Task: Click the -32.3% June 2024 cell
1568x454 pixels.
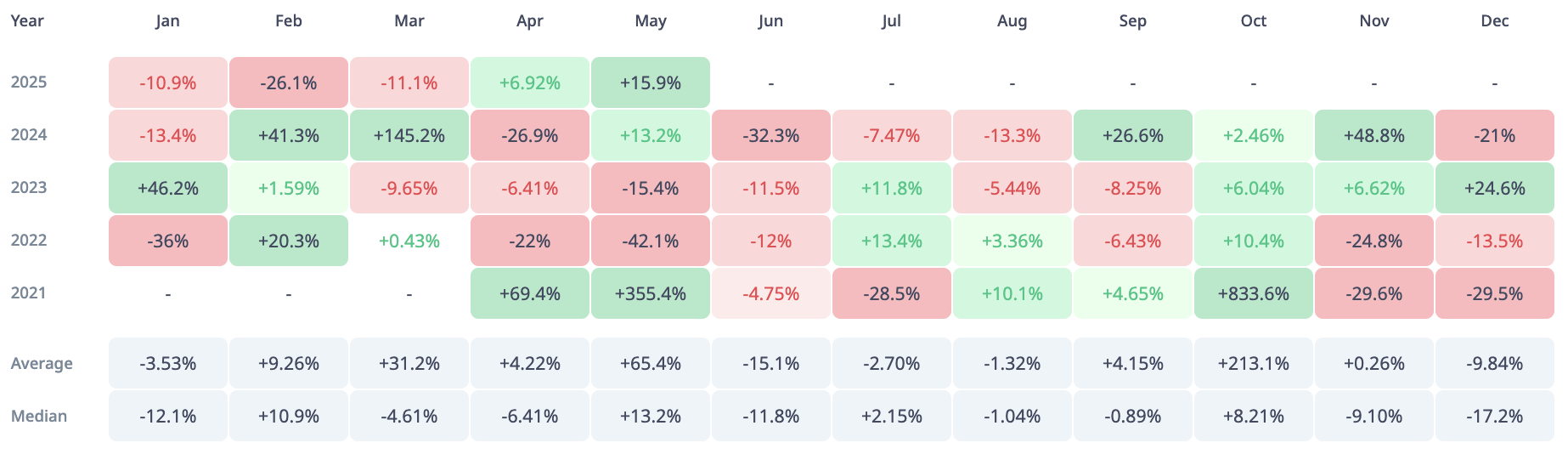Action: click(770, 135)
